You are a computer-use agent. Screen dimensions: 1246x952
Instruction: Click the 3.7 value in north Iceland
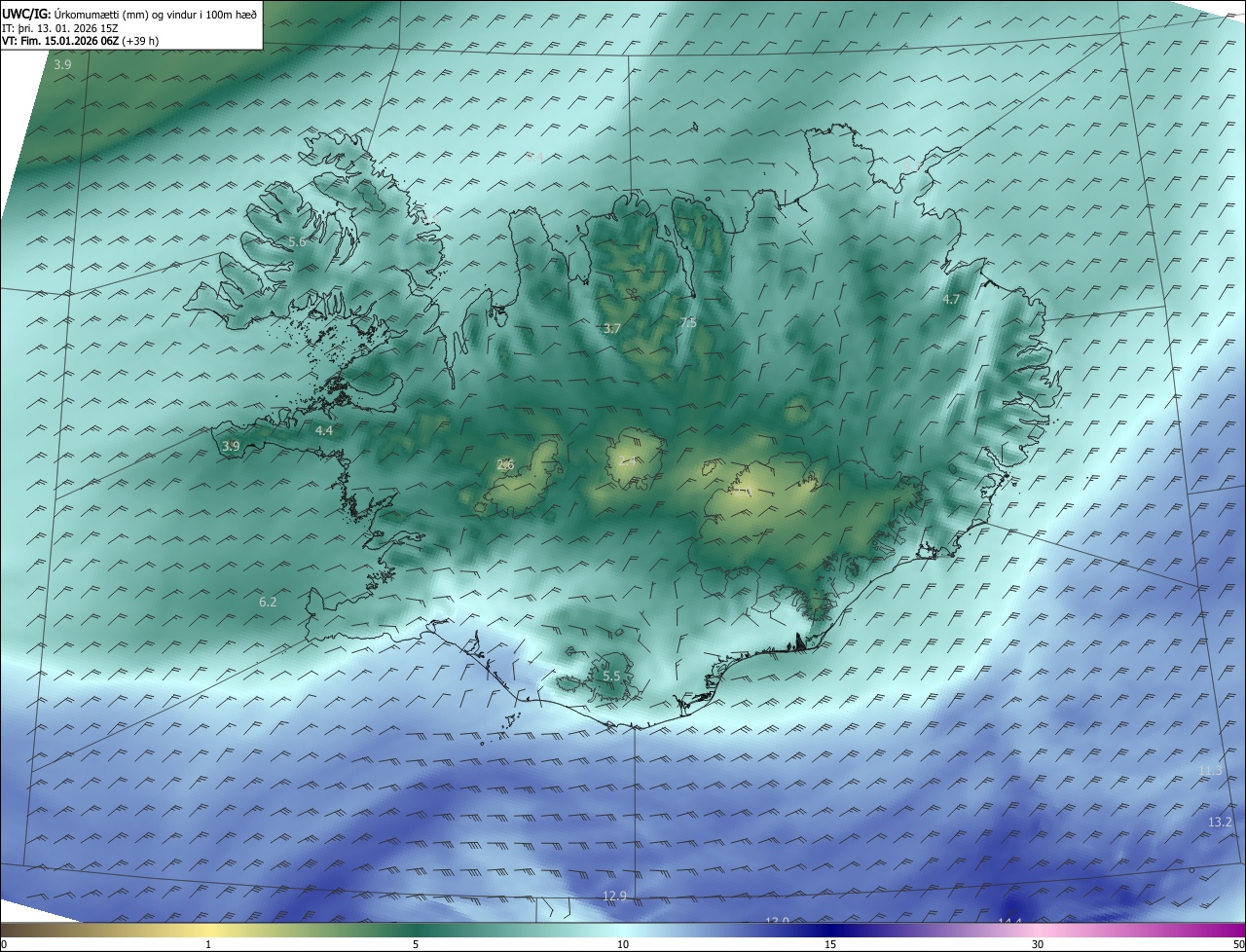pos(611,329)
